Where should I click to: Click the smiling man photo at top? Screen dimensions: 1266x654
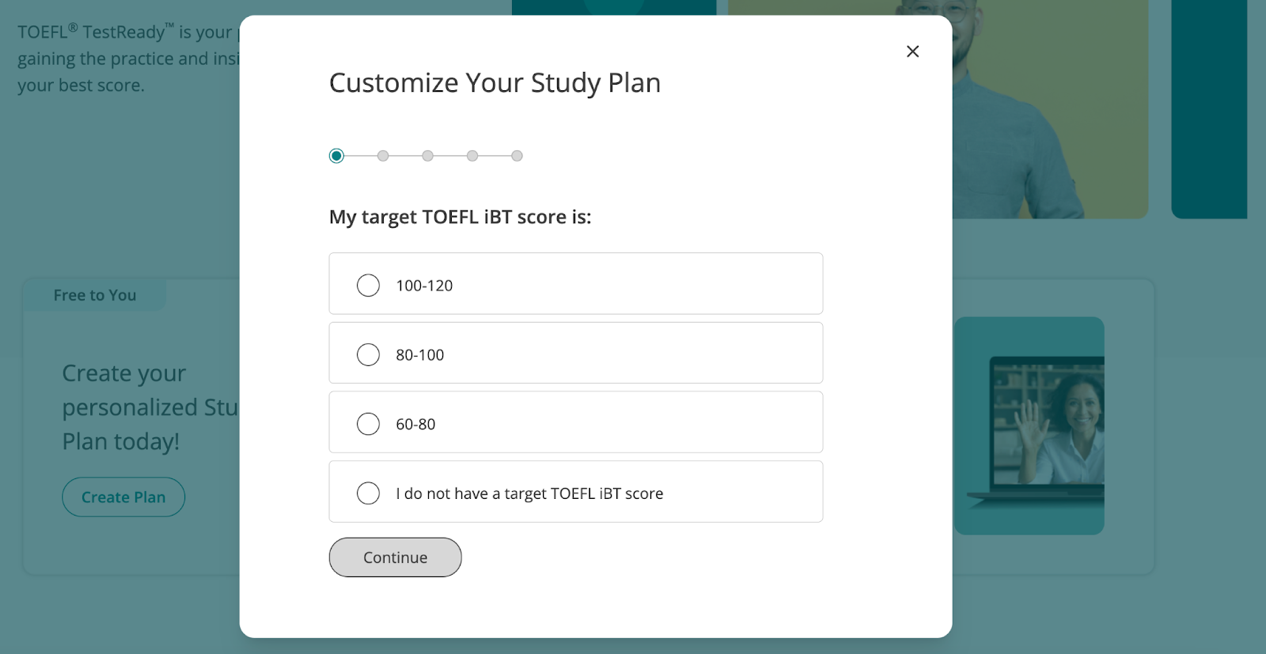(x=1040, y=100)
